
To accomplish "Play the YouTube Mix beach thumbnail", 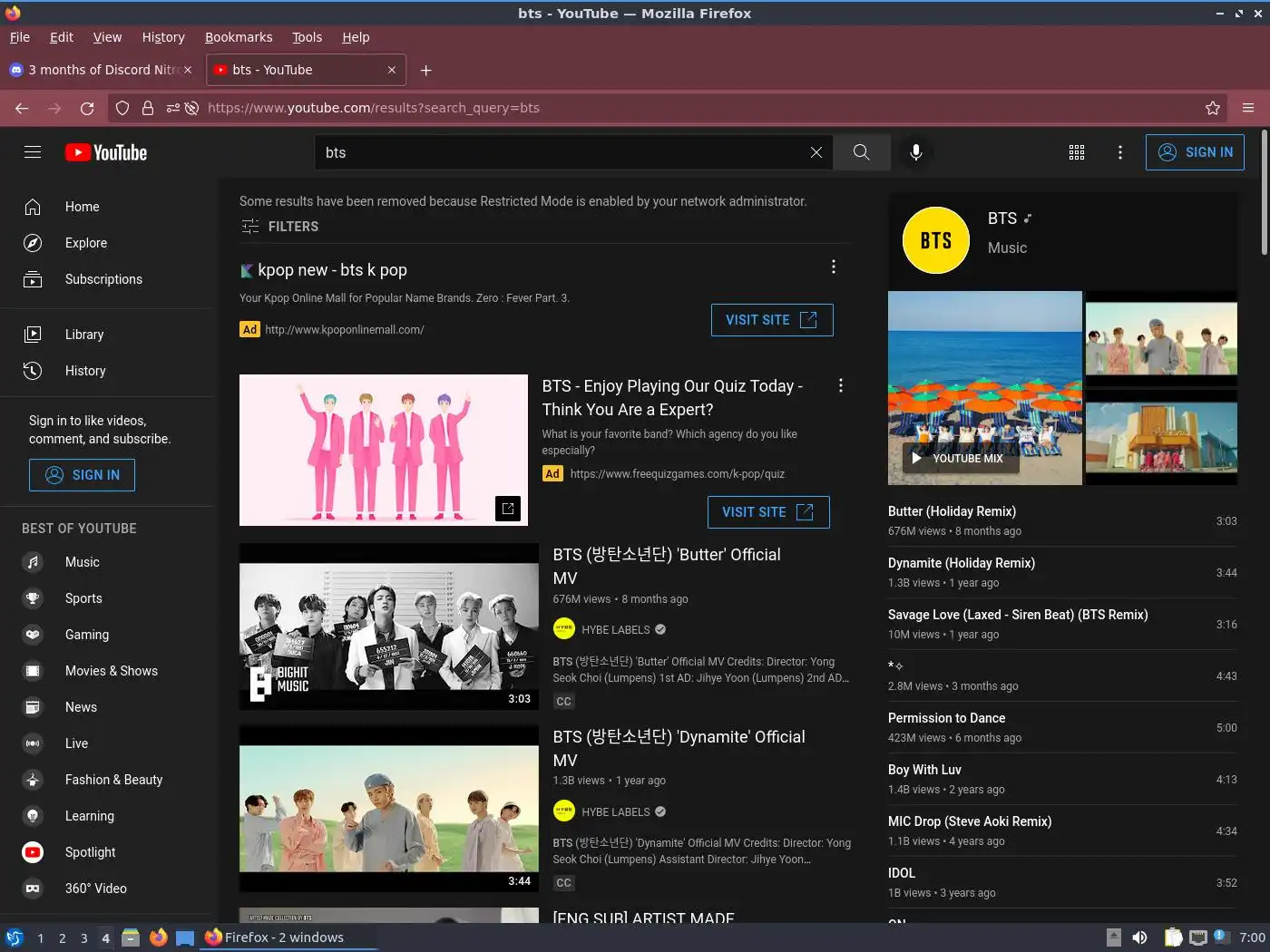I will click(985, 388).
